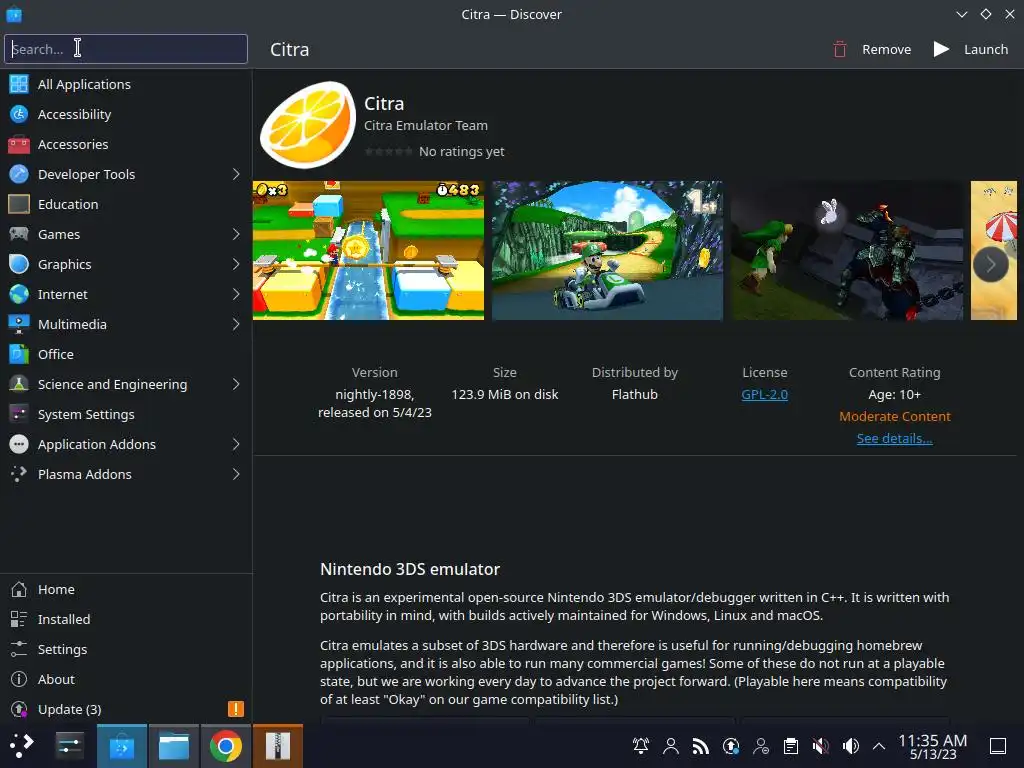Viewport: 1024px width, 768px height.
Task: Open the Super Mario 3D Land screenshot
Action: 368,251
